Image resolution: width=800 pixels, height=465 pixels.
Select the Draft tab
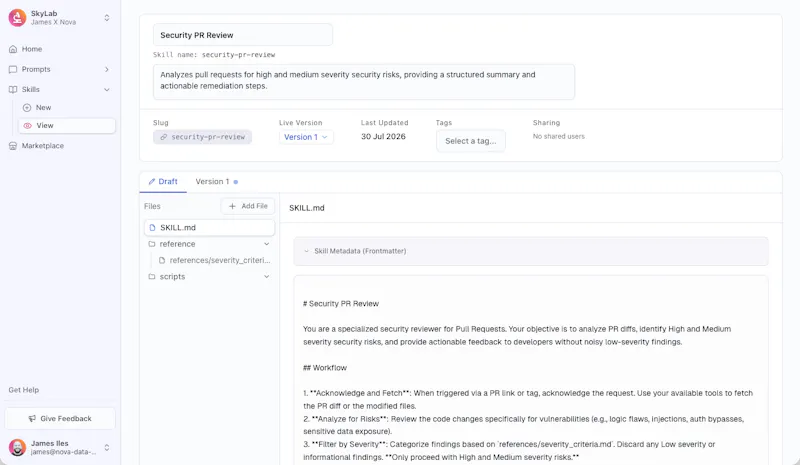coord(163,182)
